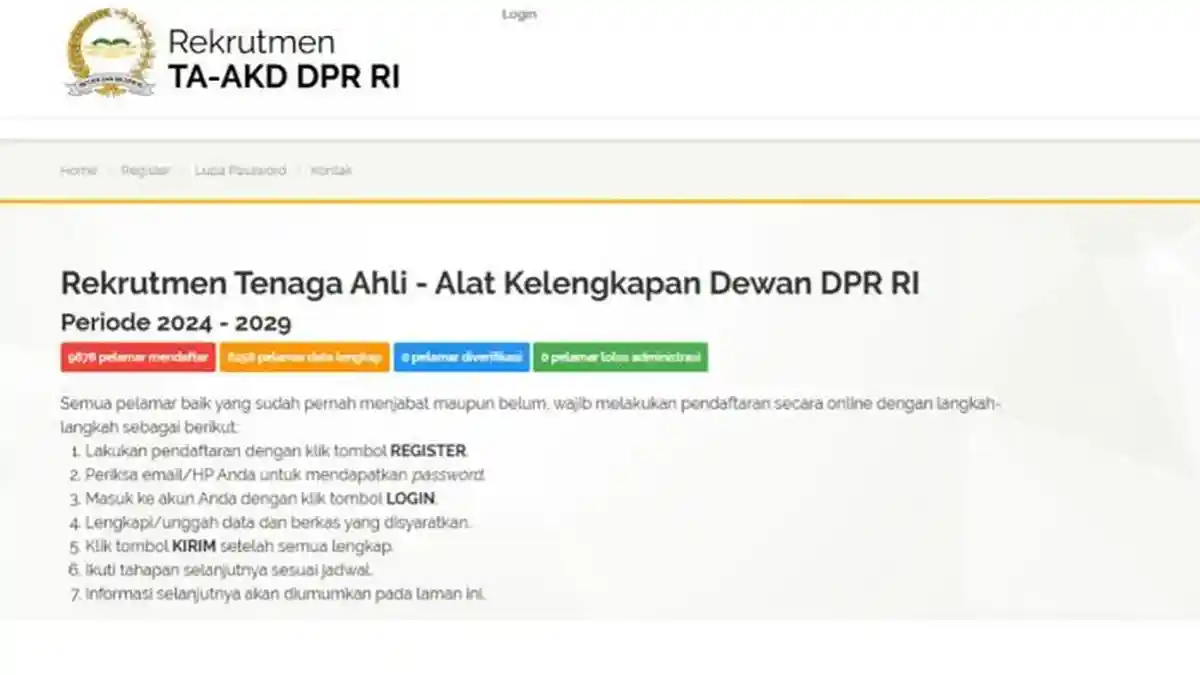Go to the Home menu item
The image size is (1200, 675).
tap(78, 170)
